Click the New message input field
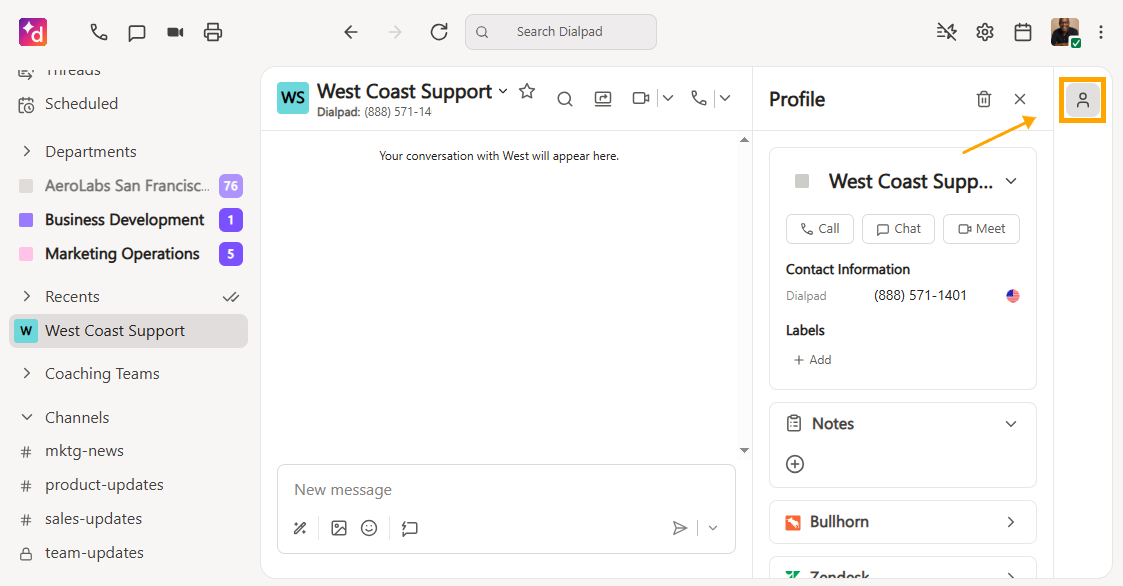The height and width of the screenshot is (586, 1123). [506, 490]
